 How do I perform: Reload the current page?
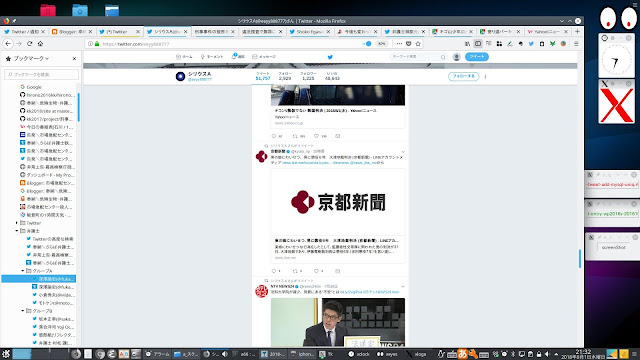click(29, 44)
